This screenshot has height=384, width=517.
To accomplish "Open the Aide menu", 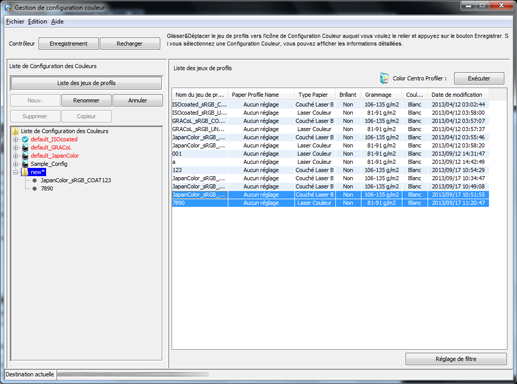I will (57, 22).
